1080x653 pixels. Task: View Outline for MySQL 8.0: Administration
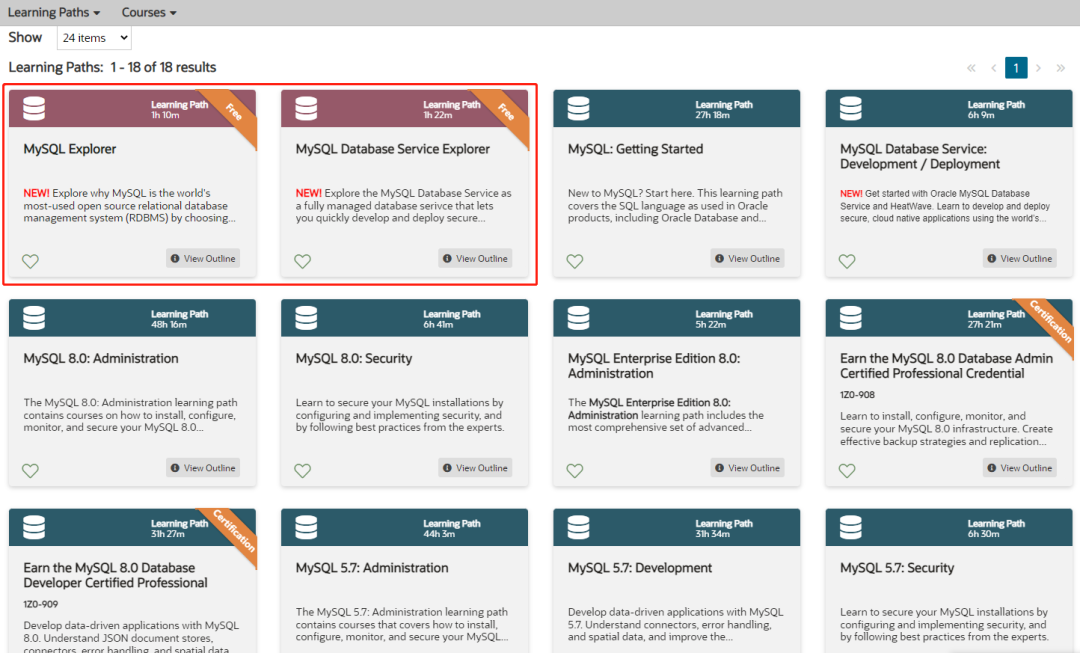[203, 468]
